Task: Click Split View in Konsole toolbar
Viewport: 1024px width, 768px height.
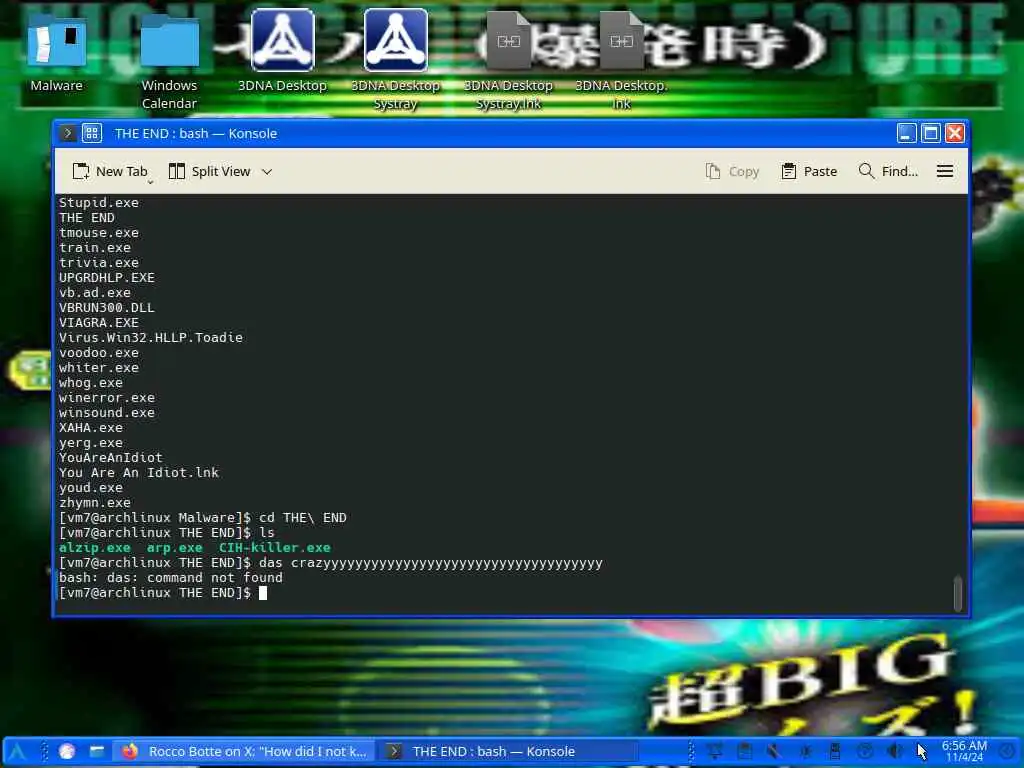Action: 210,171
